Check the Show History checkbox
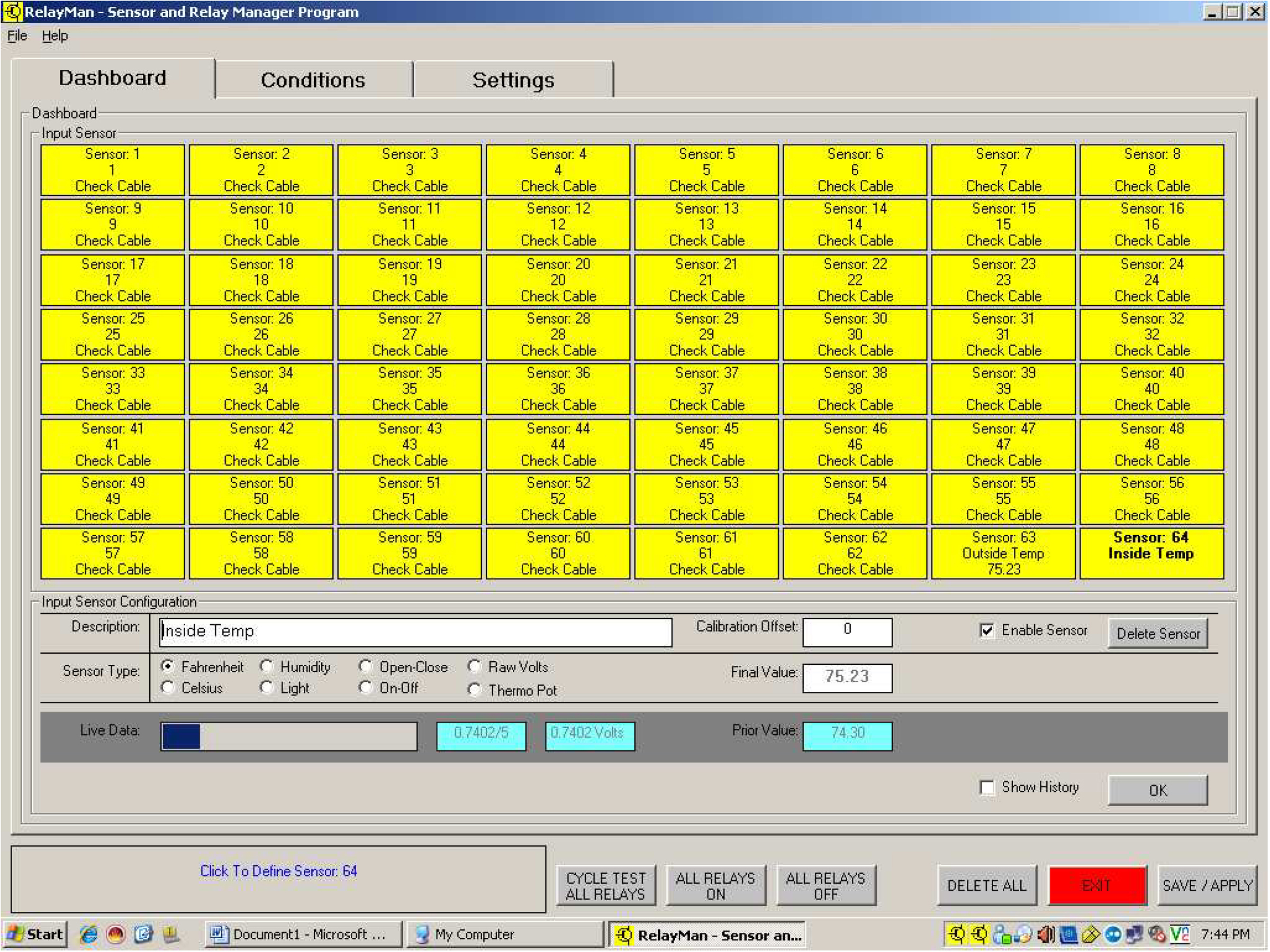The image size is (1270, 952). [986, 788]
